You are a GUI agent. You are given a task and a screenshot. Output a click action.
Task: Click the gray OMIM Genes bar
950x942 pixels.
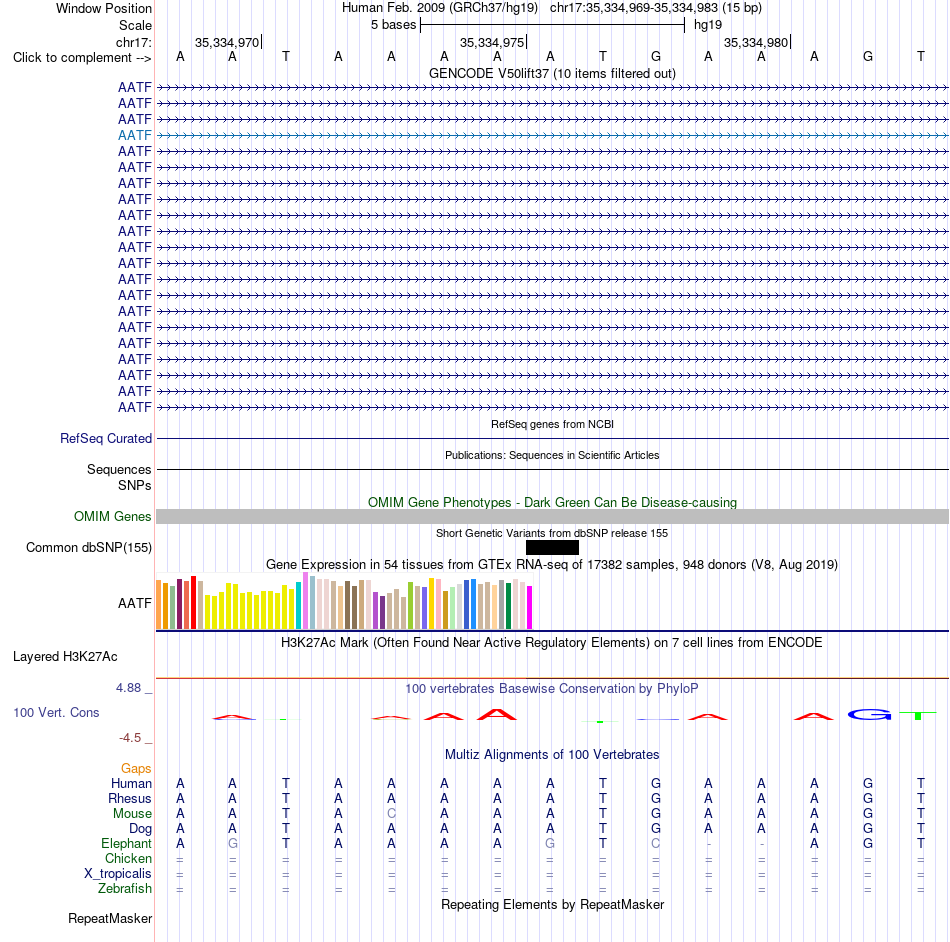click(552, 516)
